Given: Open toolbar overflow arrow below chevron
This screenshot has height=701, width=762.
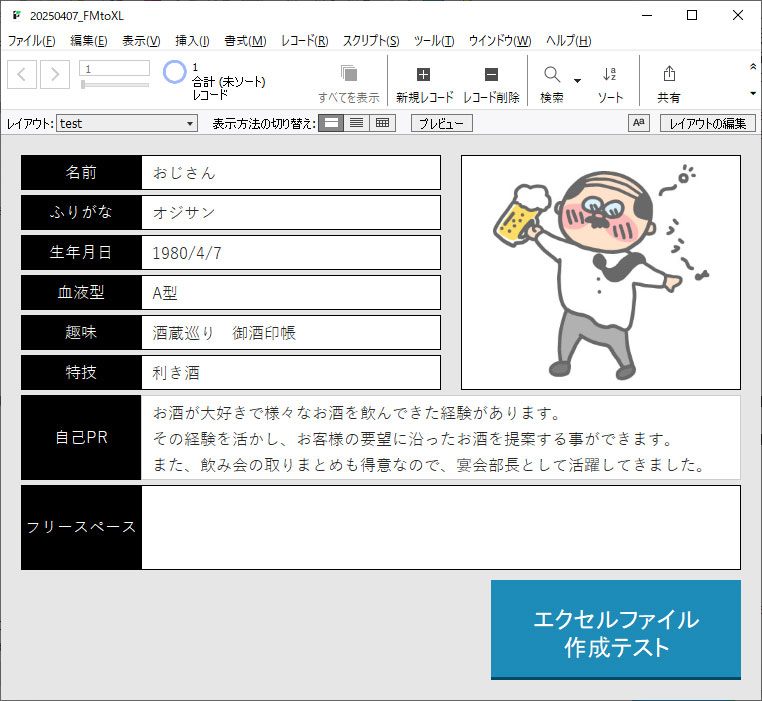Looking at the screenshot, I should (753, 93).
